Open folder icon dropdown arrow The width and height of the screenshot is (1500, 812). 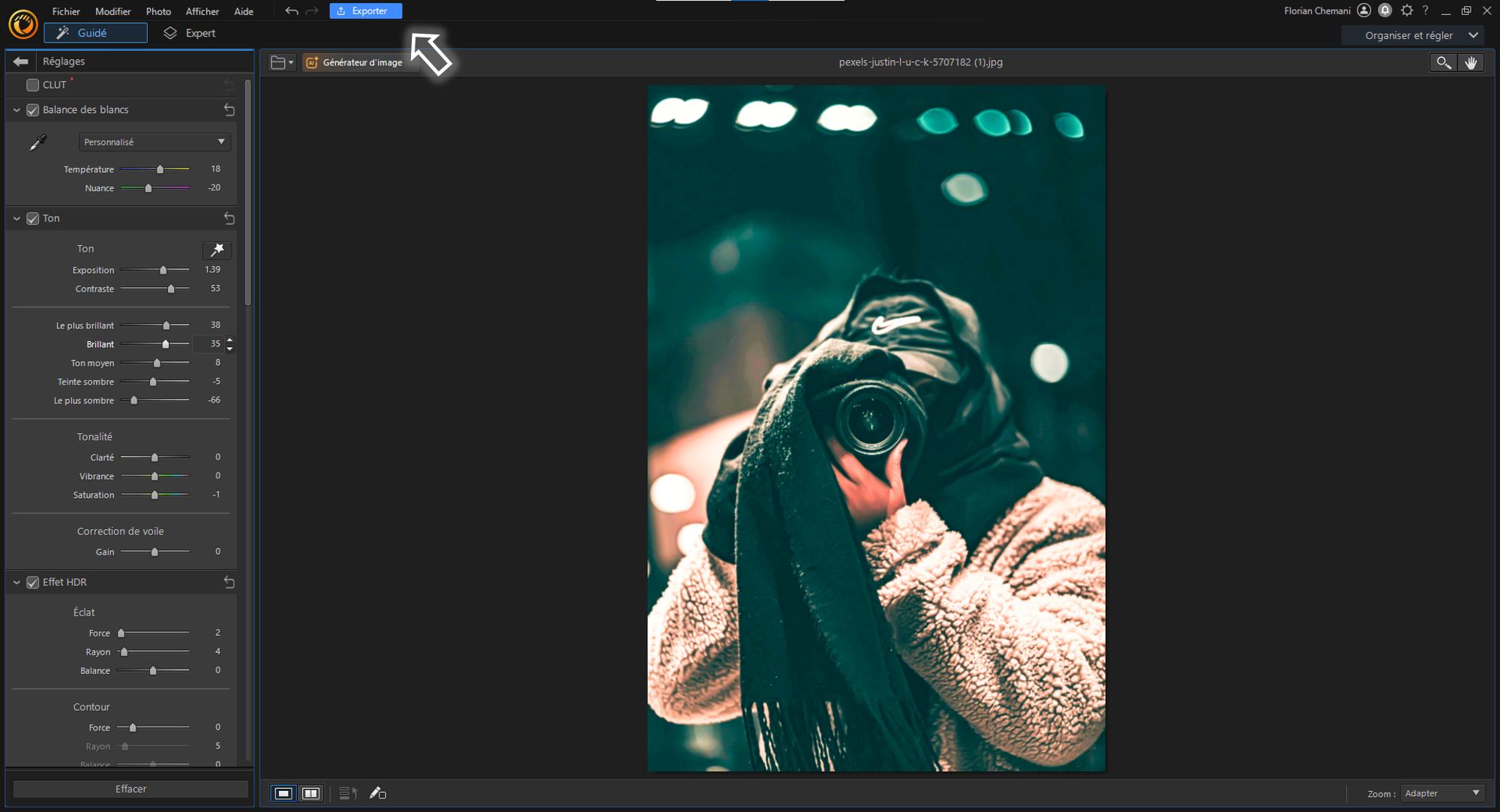point(291,63)
